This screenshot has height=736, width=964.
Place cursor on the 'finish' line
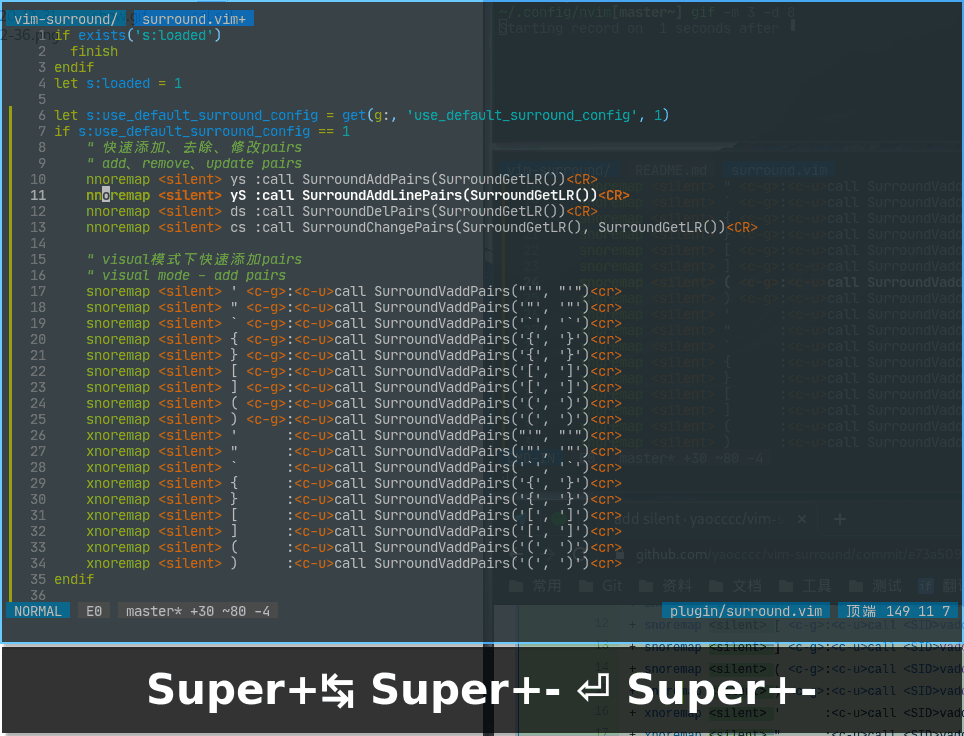coord(94,51)
